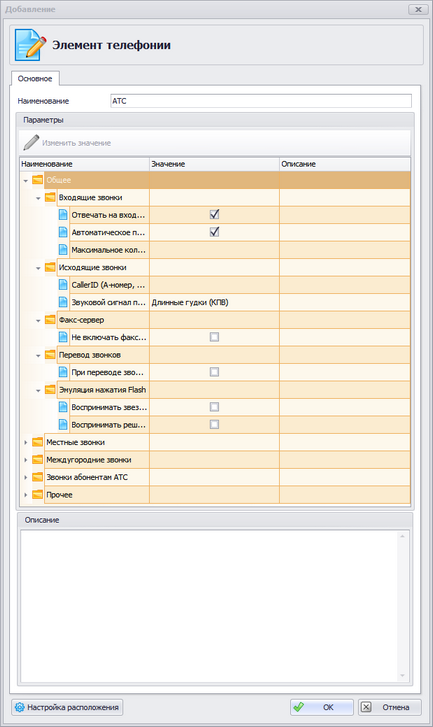
Task: Click the folder icon beside Местные звонки
Action: tap(38, 442)
